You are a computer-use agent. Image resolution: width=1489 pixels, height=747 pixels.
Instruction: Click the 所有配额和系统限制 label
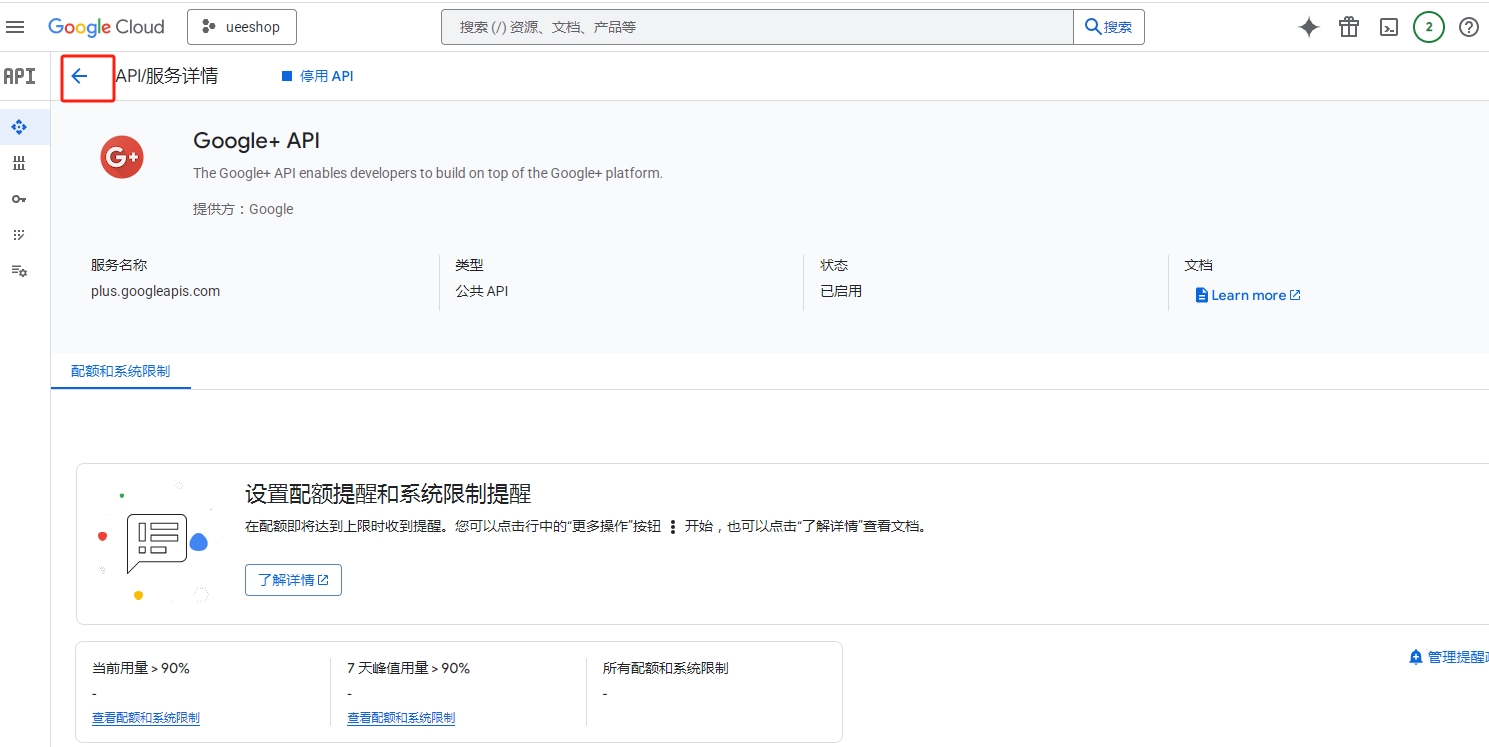click(665, 668)
